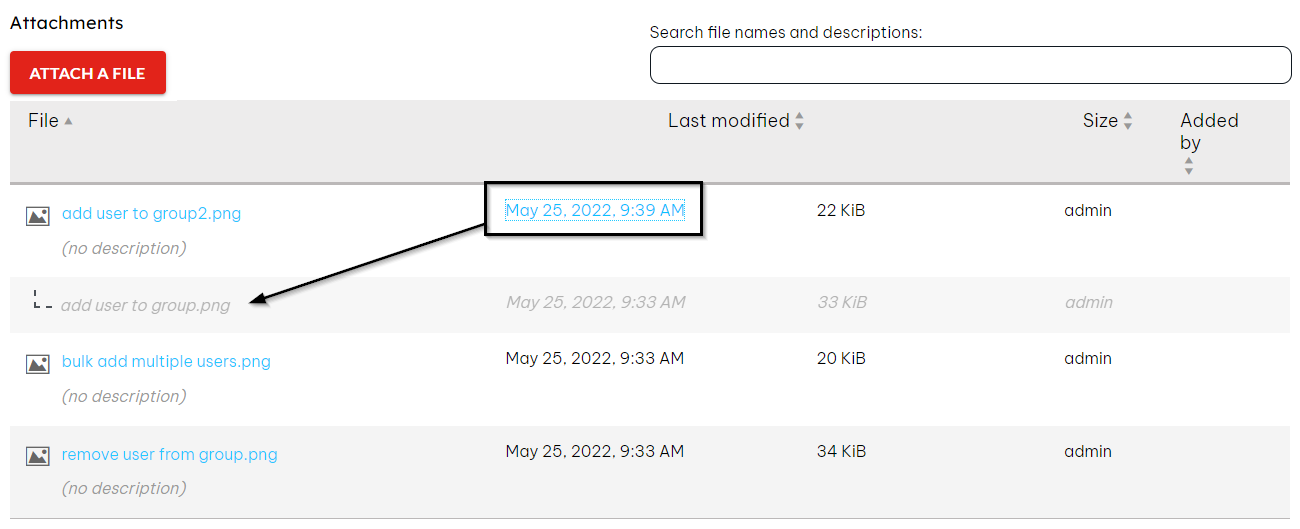Click the dashed version-tree marker icon
Screen dimensions: 1300x529
click(x=42, y=299)
